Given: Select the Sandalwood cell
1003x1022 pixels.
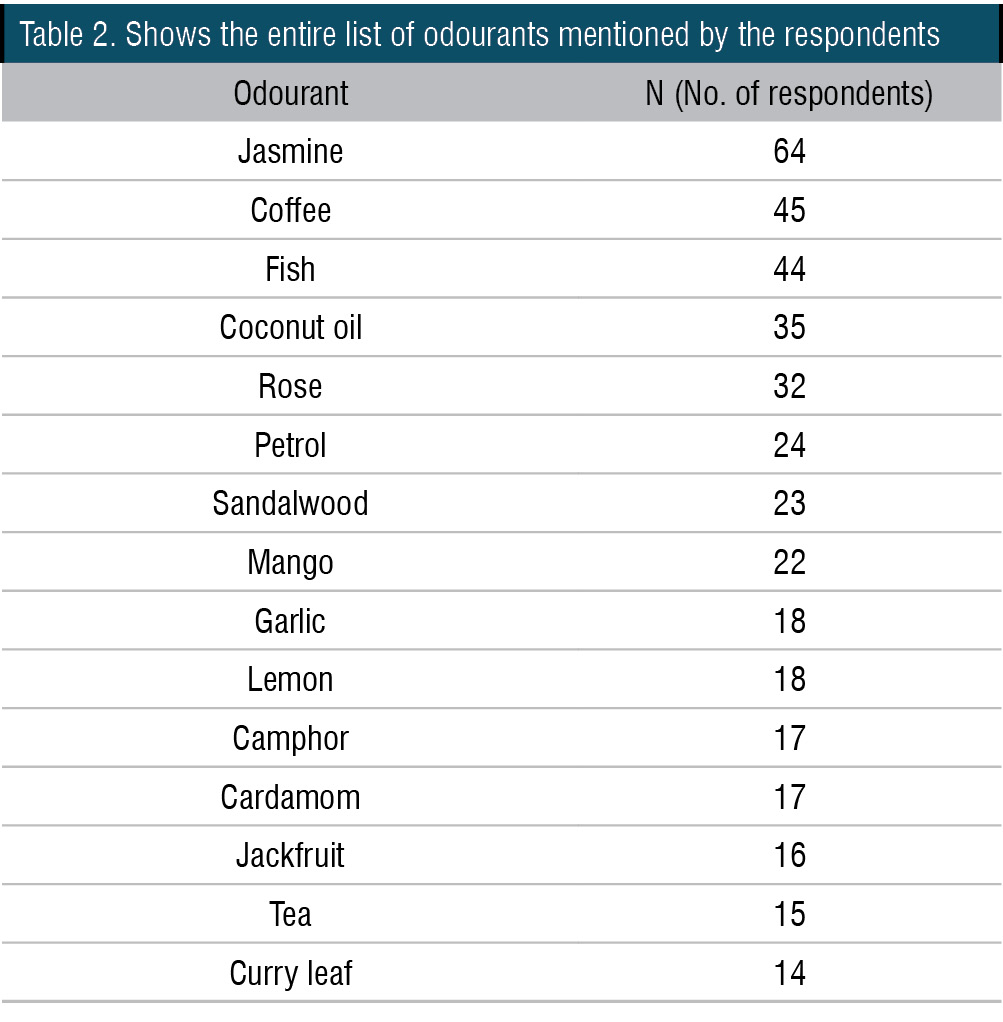Looking at the screenshot, I should [x=291, y=503].
